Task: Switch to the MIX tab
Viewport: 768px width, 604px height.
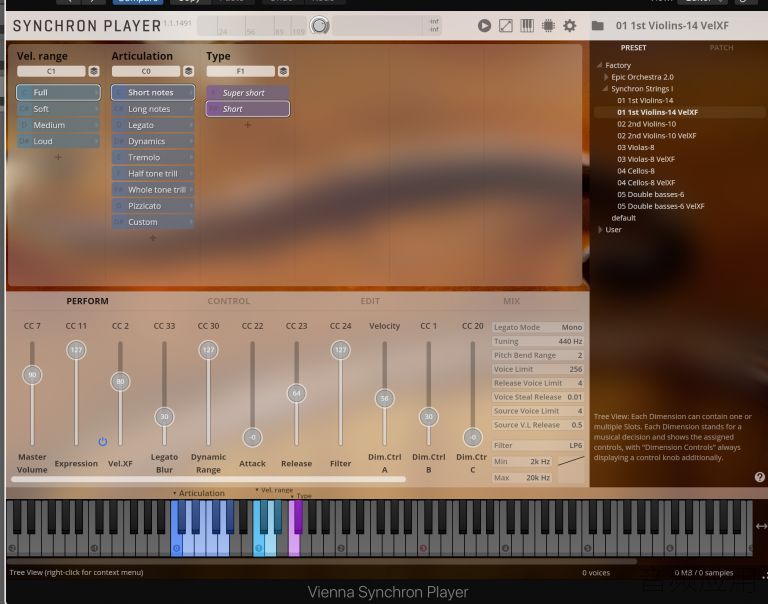Action: [x=511, y=301]
